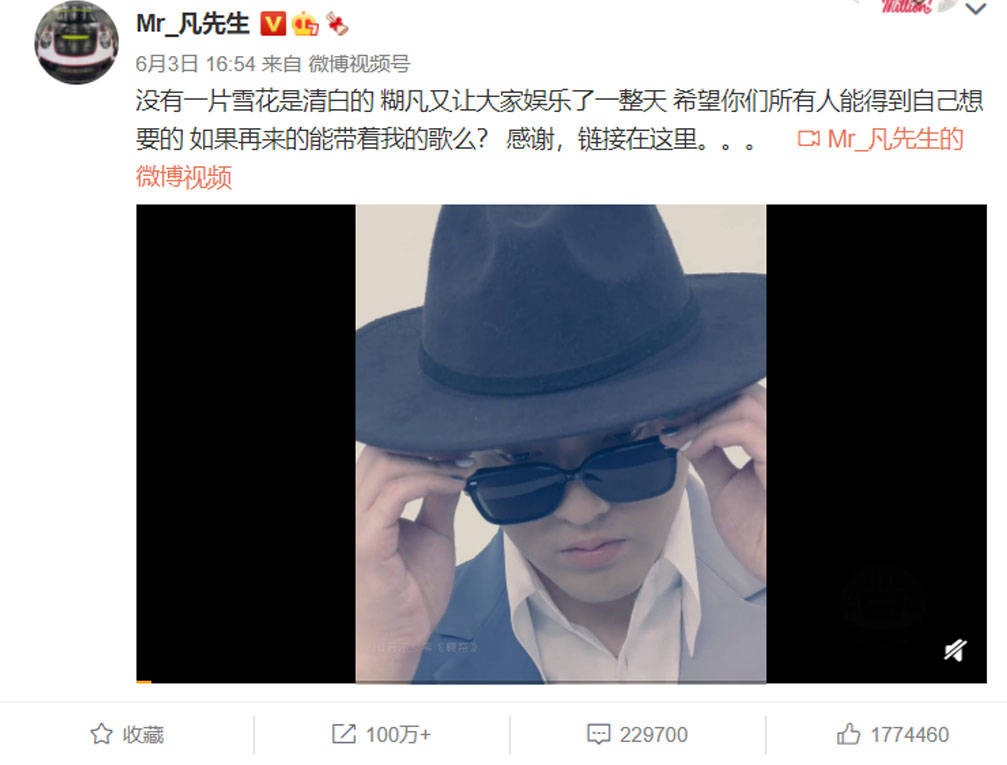
Task: Like the post with thumbs-up icon
Action: 848,734
